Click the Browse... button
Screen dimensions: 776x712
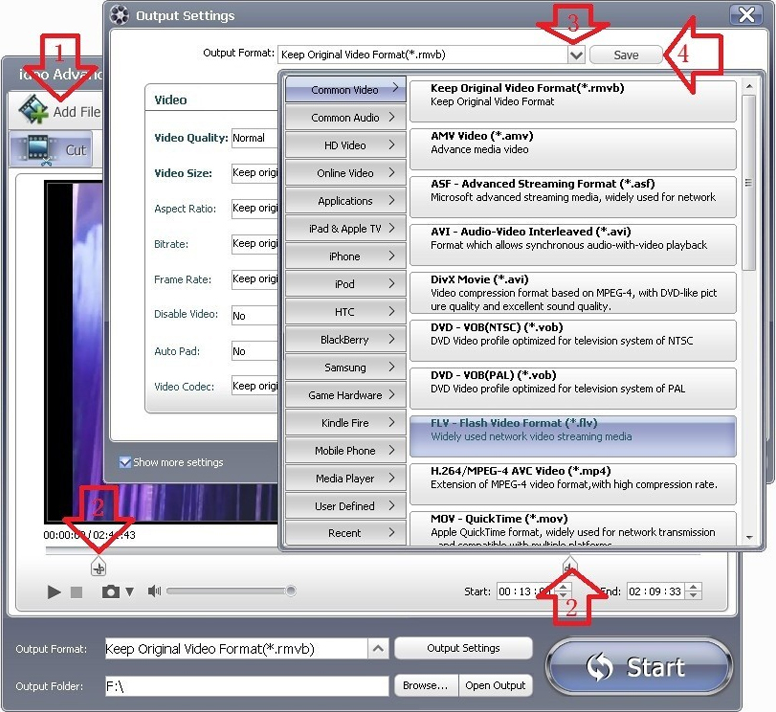point(425,685)
